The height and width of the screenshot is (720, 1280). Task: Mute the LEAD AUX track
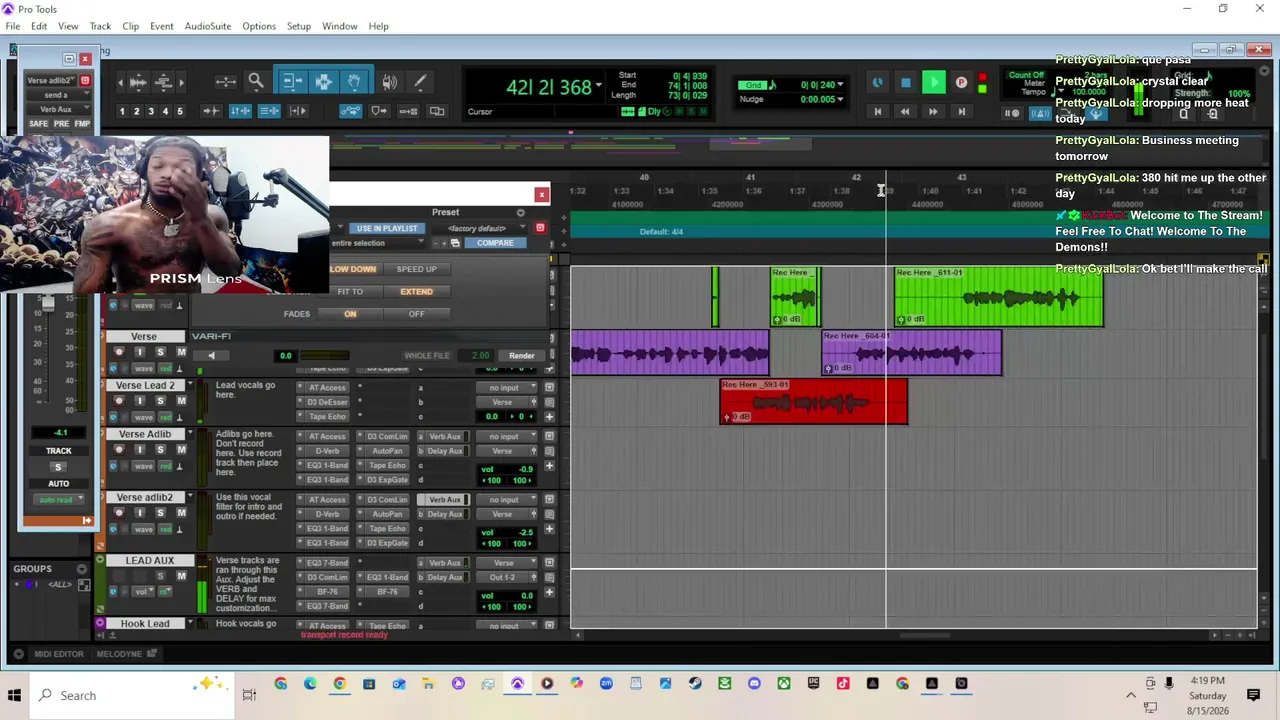tap(181, 576)
